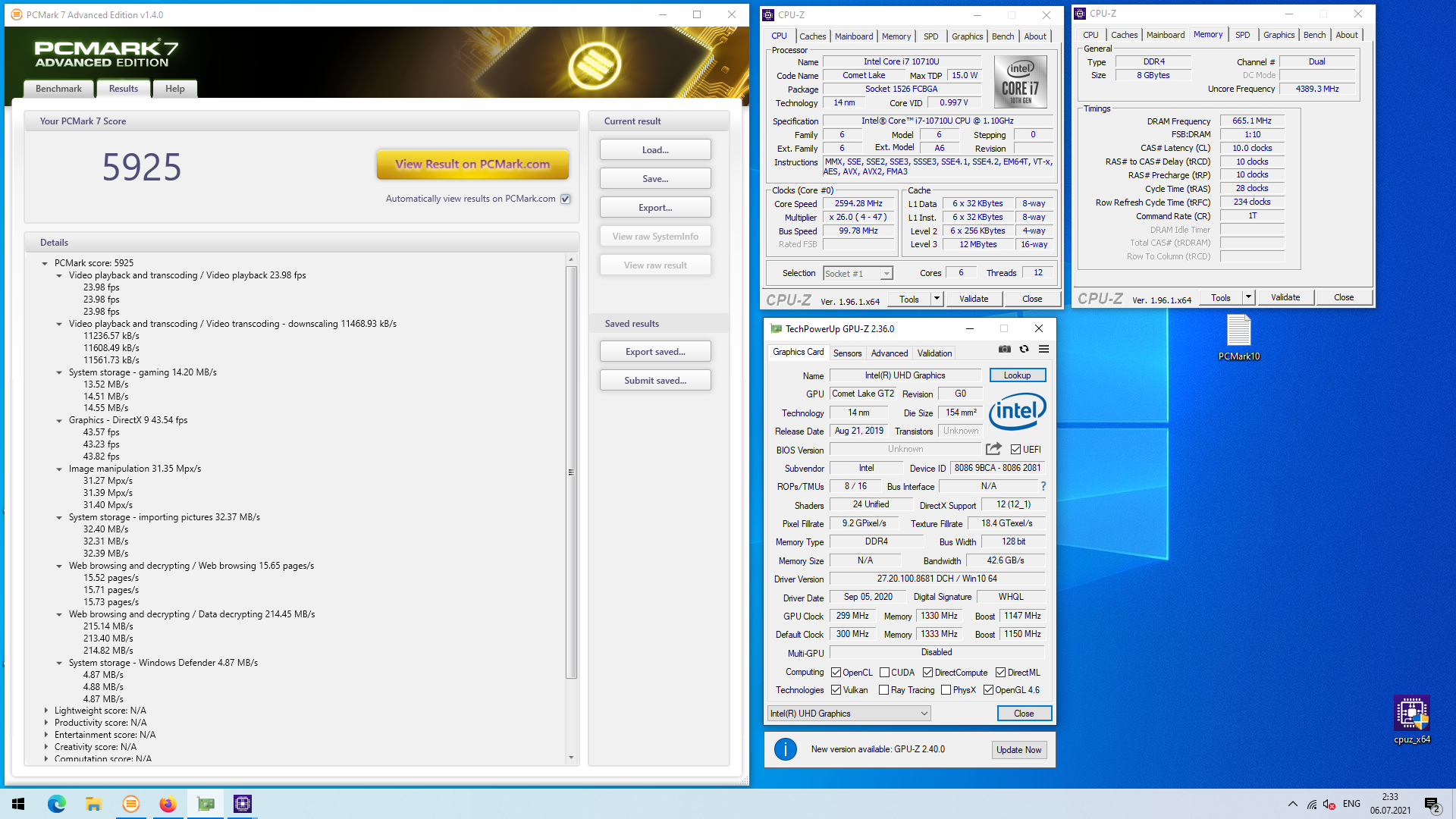The image size is (1456, 819).
Task: Open Caches tab in CPU-Z CPU window
Action: [x=812, y=36]
